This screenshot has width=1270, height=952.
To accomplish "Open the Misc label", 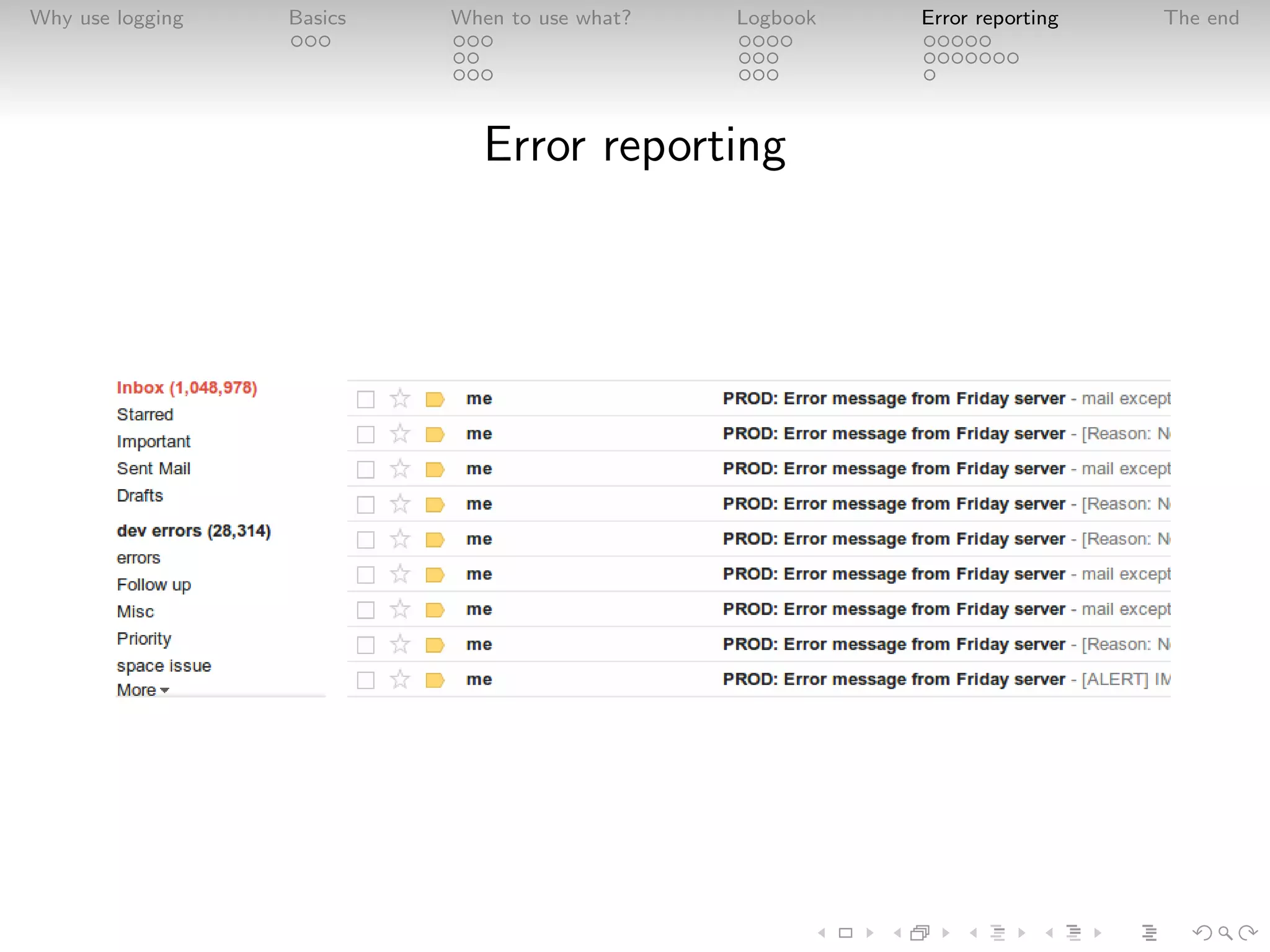I will point(135,612).
